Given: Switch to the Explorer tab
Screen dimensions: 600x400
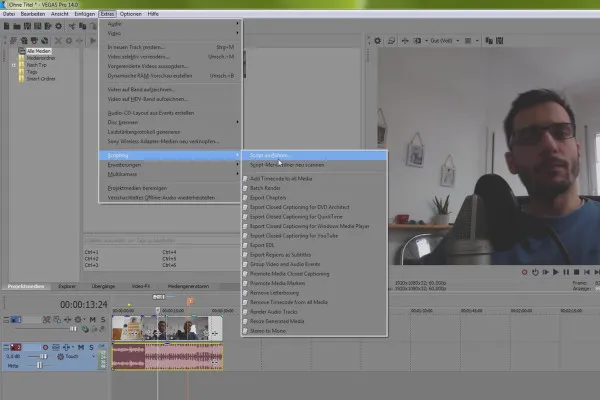Looking at the screenshot, I should tap(67, 286).
